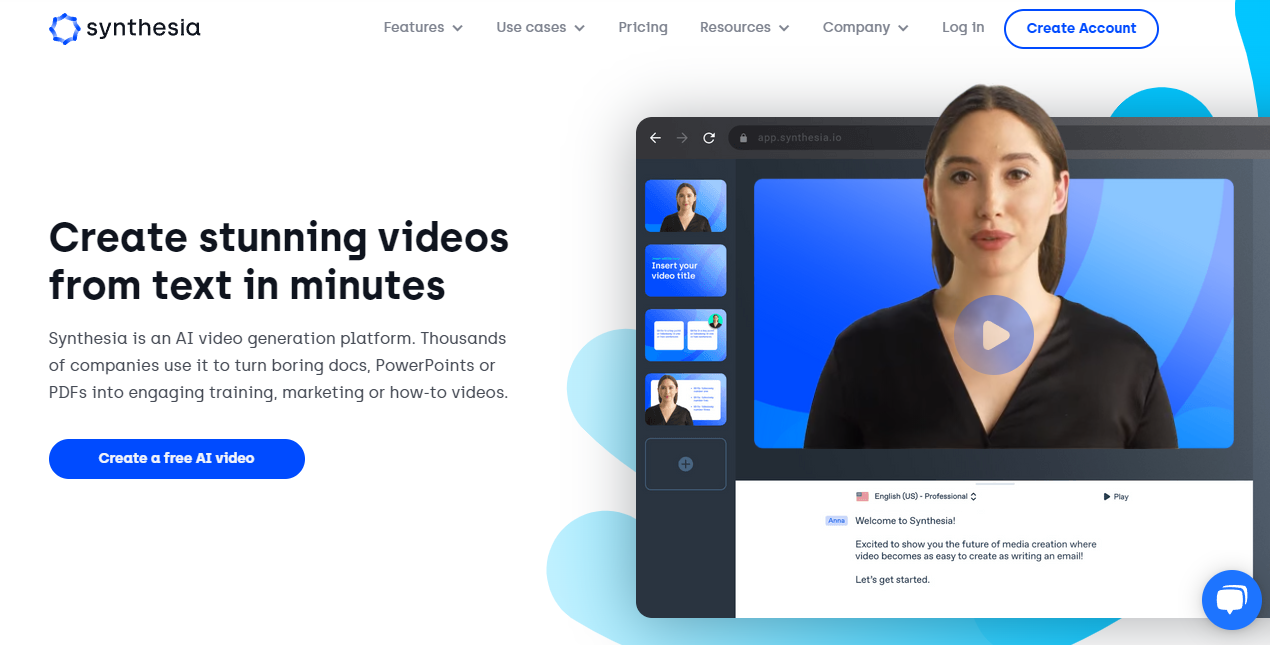This screenshot has width=1270, height=645.
Task: Open the Resources dropdown
Action: tap(745, 27)
